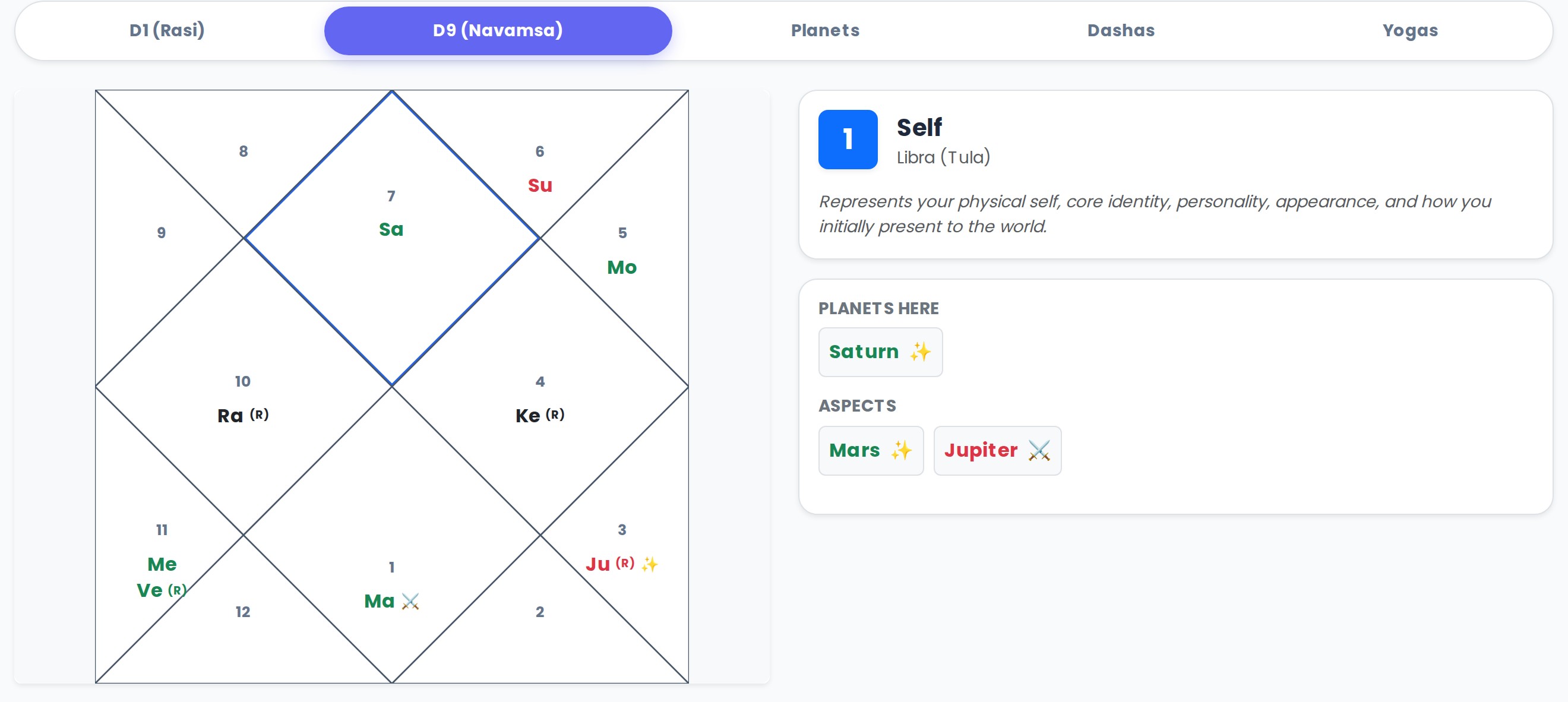1568x702 pixels.
Task: Open the Yogas section
Action: (x=1410, y=30)
